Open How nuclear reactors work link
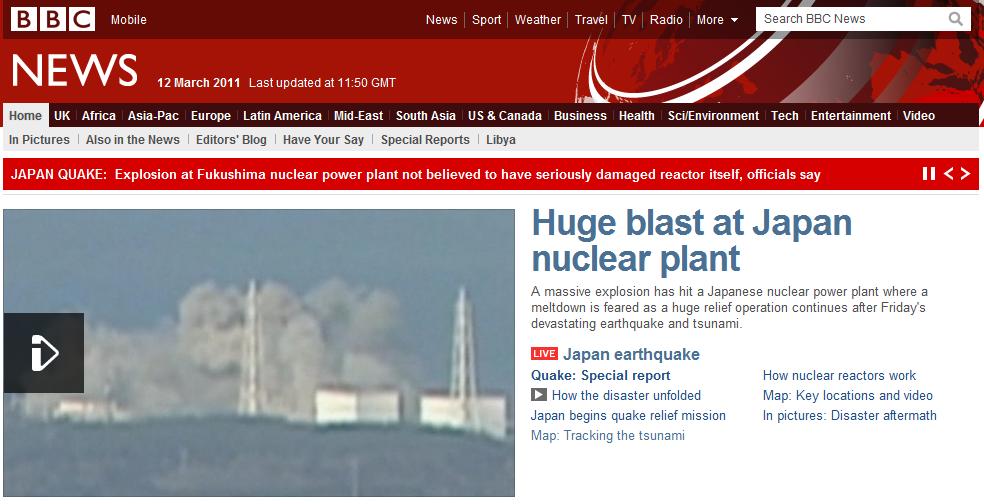 tap(839, 375)
